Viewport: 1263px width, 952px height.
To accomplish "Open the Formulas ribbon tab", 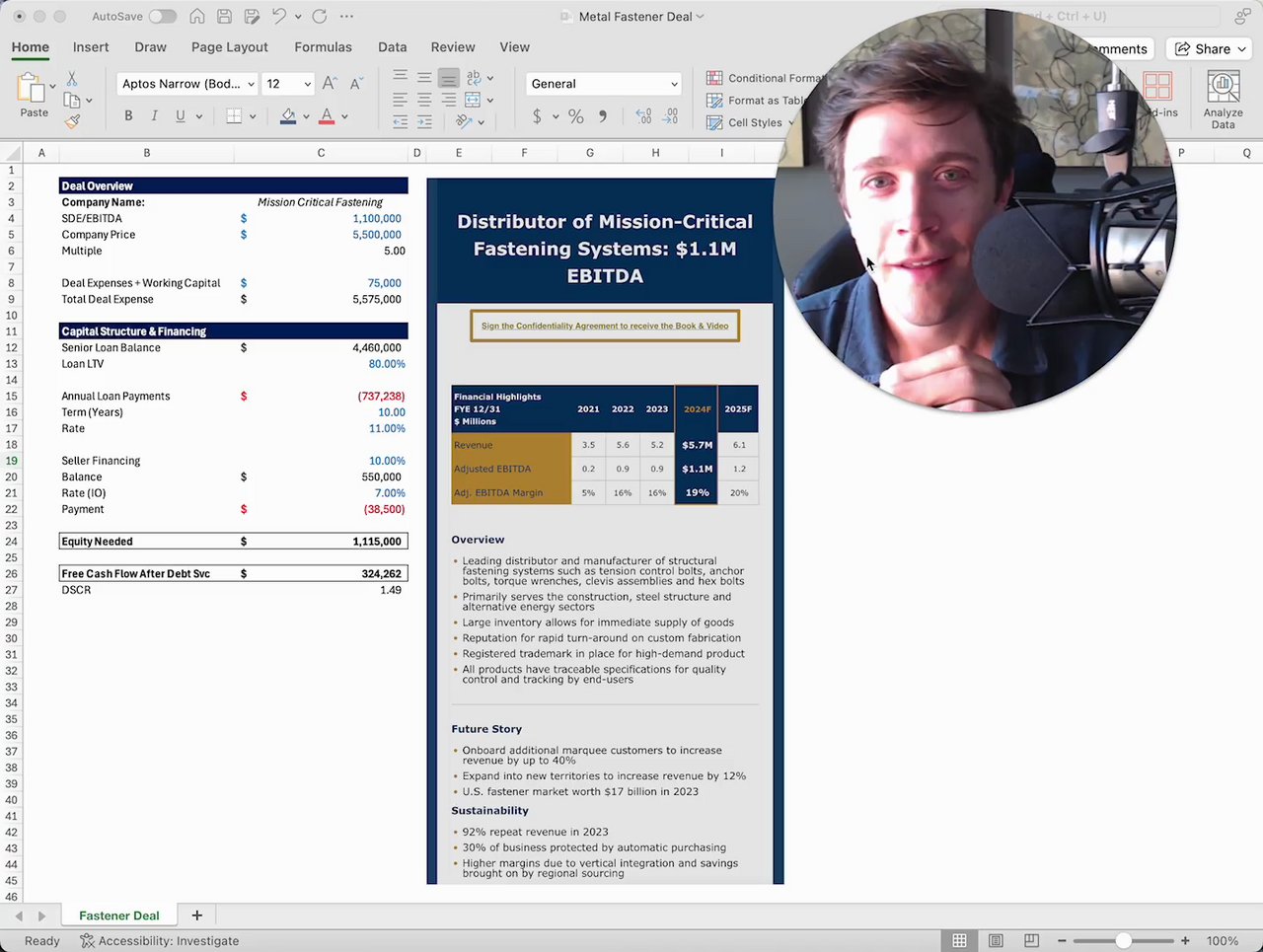I will click(323, 47).
